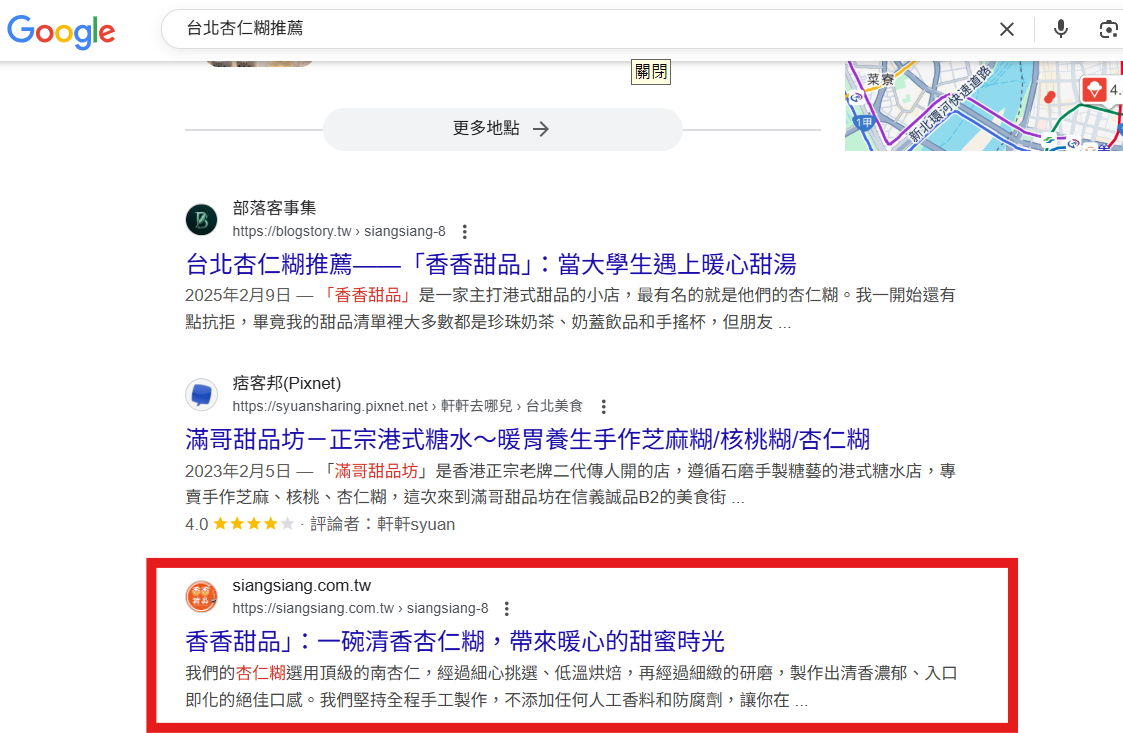The image size is (1123, 733).
Task: Open the 香香甜品 一碗清香杏仁糊 result link
Action: pos(455,641)
